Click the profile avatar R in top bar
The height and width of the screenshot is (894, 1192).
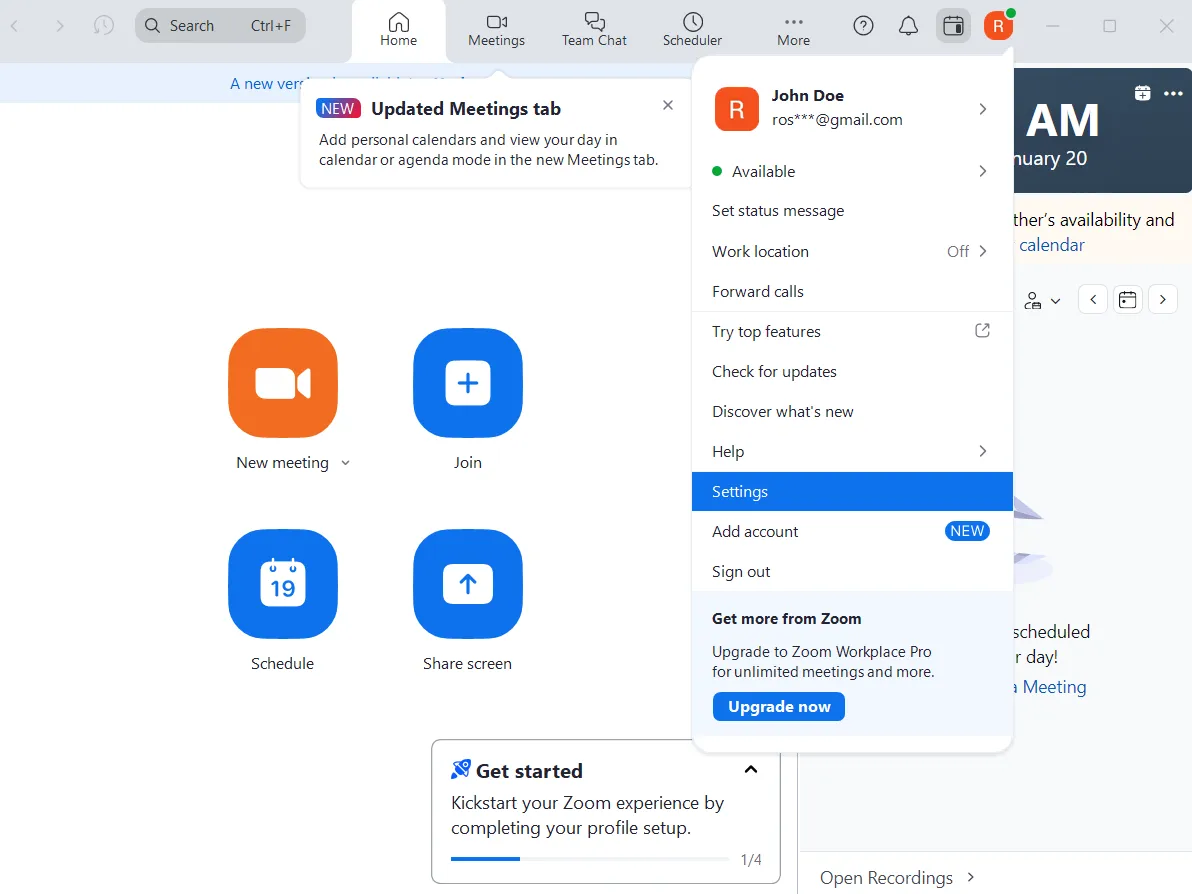tap(998, 26)
